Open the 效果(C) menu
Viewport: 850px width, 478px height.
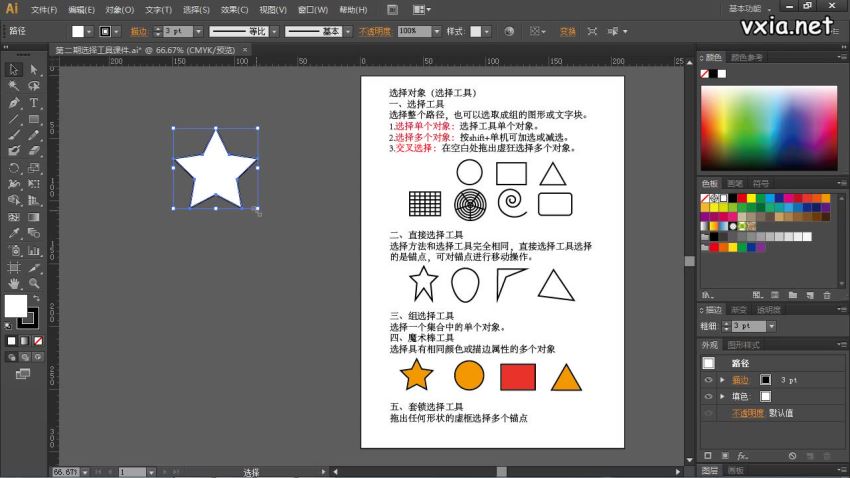234,10
